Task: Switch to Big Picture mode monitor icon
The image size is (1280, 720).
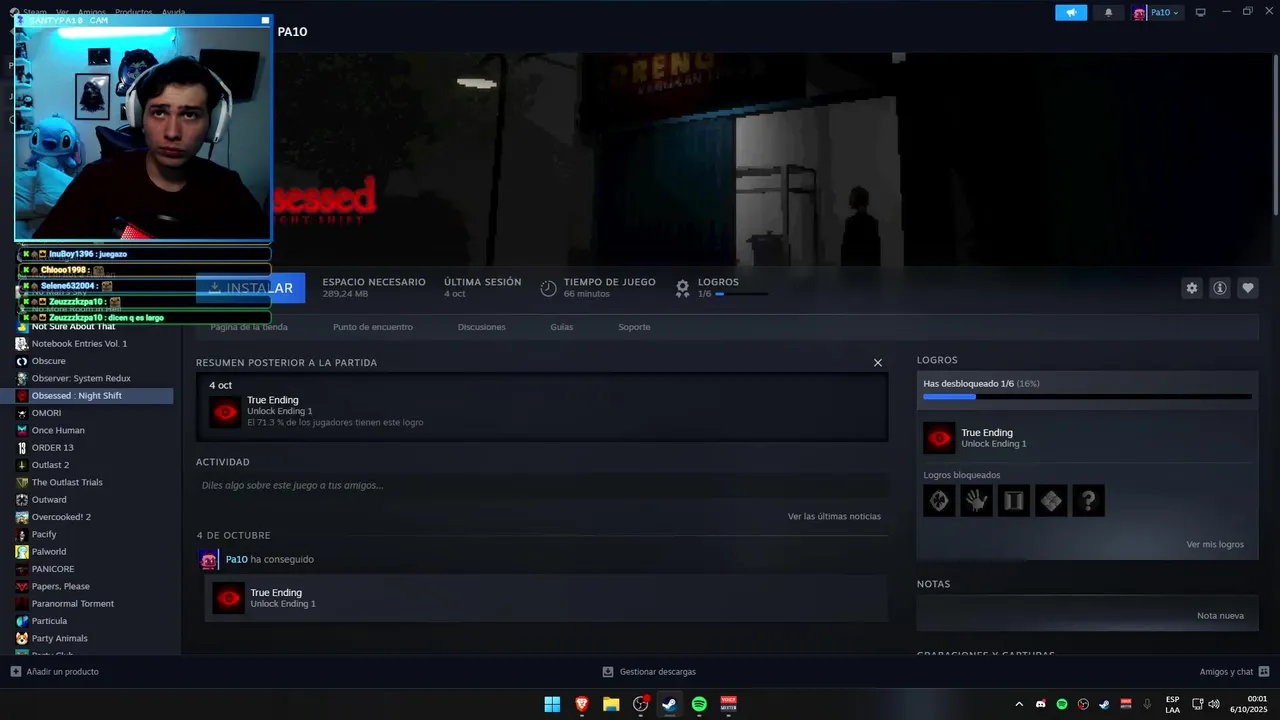Action: click(1201, 12)
